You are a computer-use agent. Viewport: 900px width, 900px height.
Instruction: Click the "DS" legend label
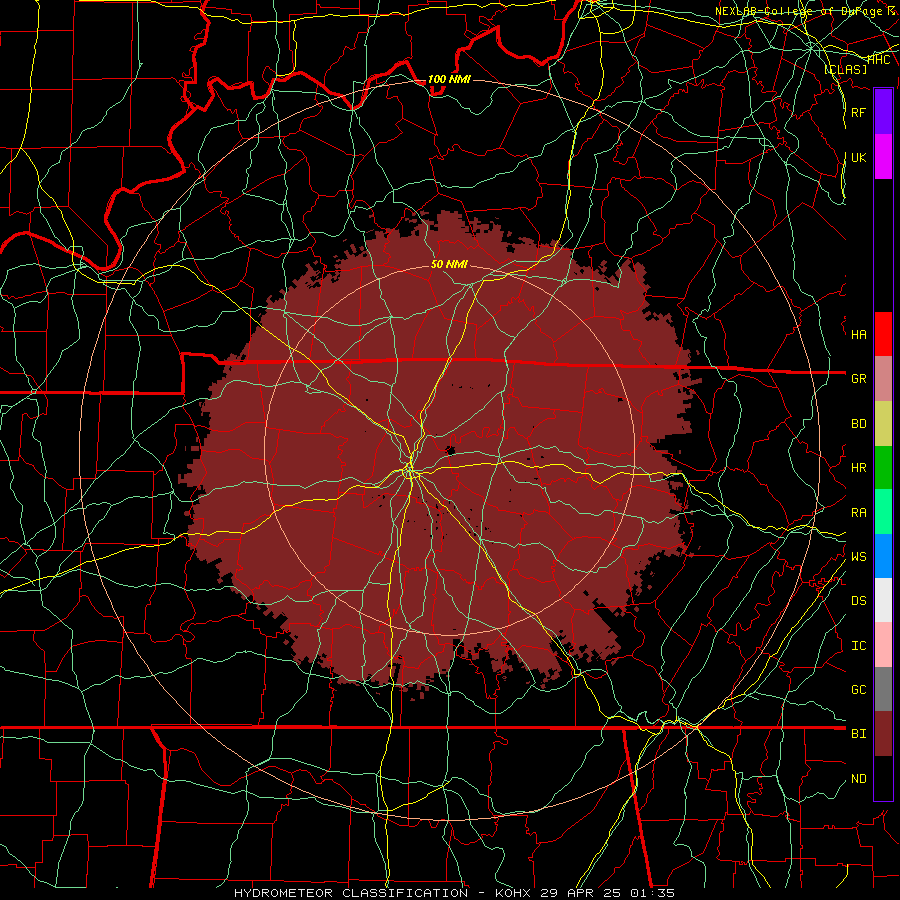(x=858, y=601)
